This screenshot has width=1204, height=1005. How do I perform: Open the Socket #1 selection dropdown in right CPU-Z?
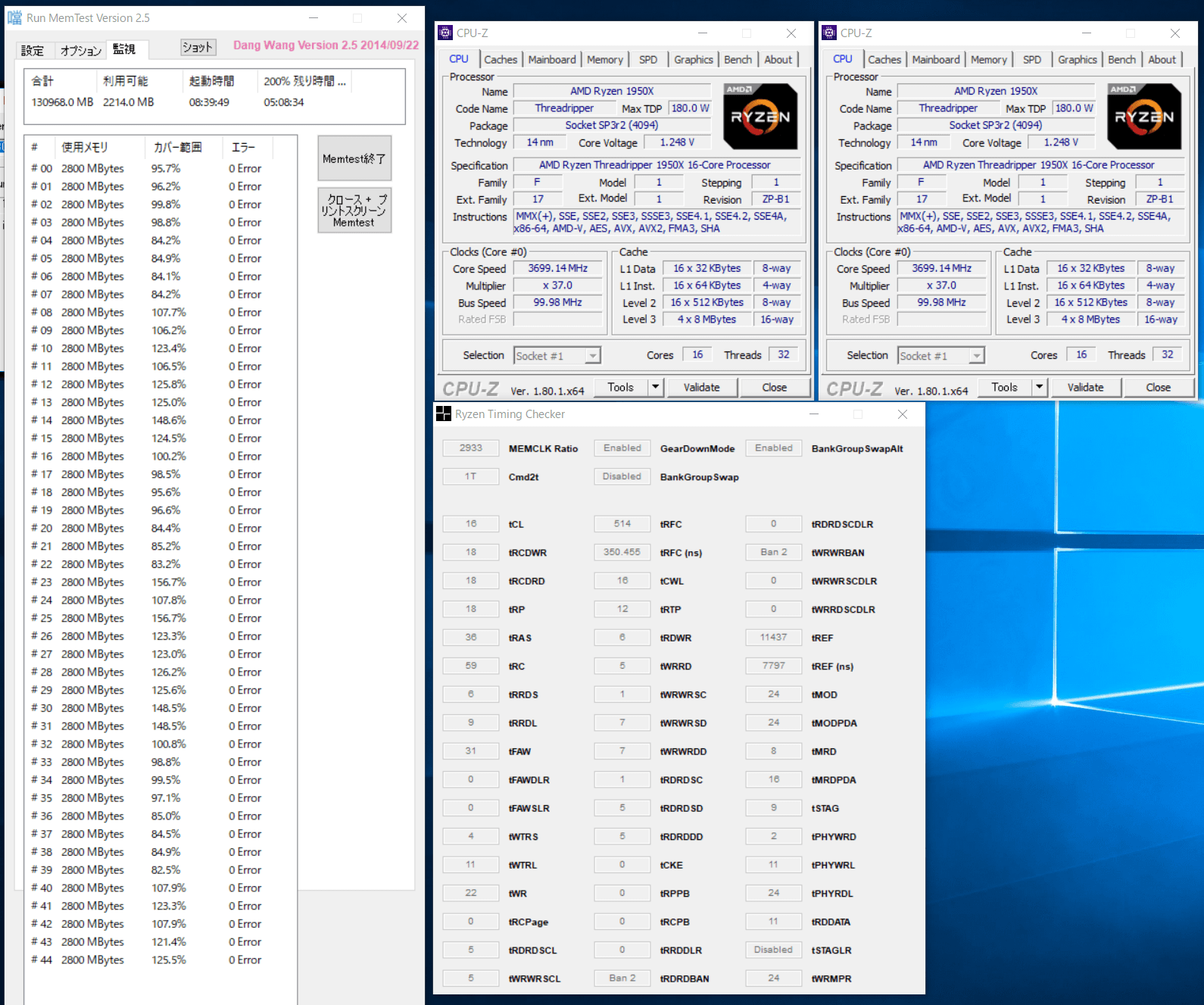(941, 355)
